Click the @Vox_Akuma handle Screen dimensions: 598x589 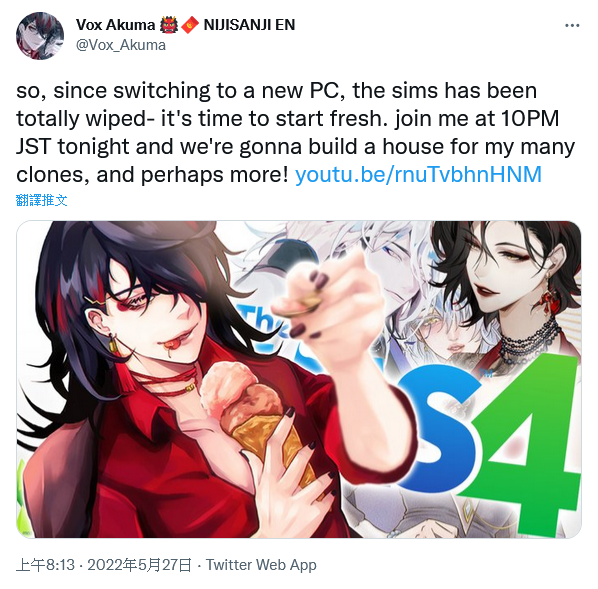[121, 45]
